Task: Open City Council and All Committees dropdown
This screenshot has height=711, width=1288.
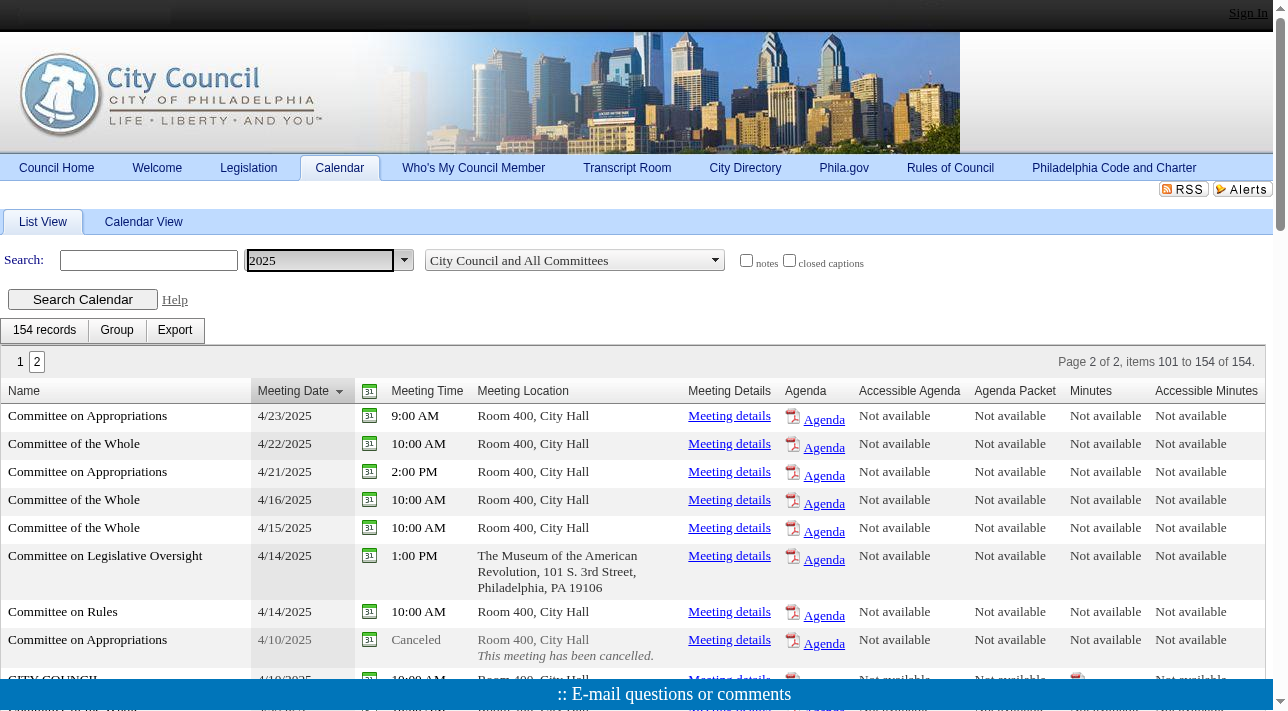Action: [574, 260]
